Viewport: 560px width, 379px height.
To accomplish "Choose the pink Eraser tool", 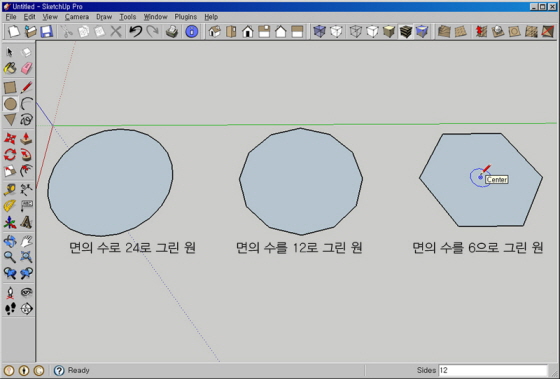I will point(26,68).
